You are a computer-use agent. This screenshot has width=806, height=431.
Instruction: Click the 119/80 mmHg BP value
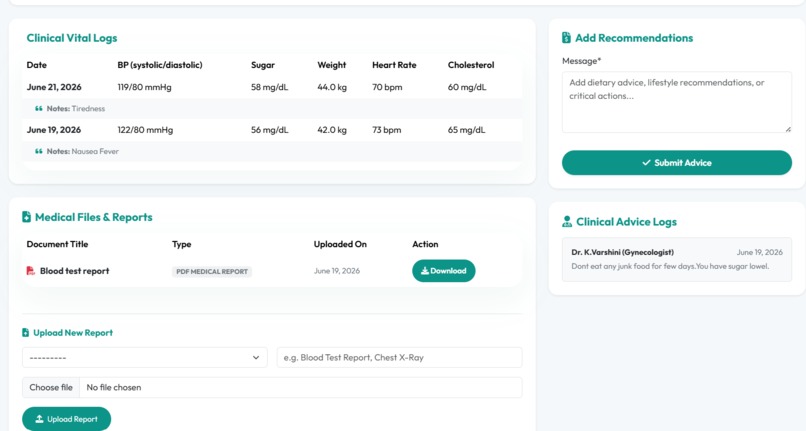tap(144, 87)
